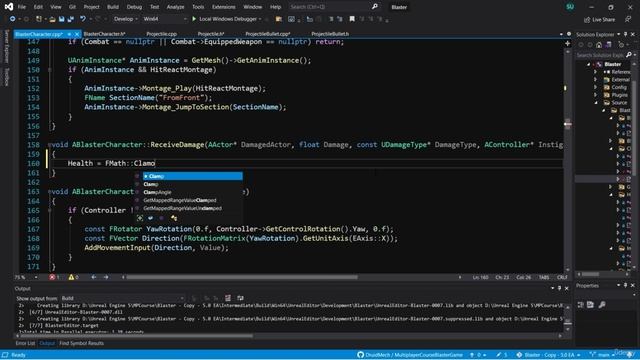This screenshot has width=640, height=360.
Task: Click the previous issue arrow below editor
Action: click(x=94, y=277)
